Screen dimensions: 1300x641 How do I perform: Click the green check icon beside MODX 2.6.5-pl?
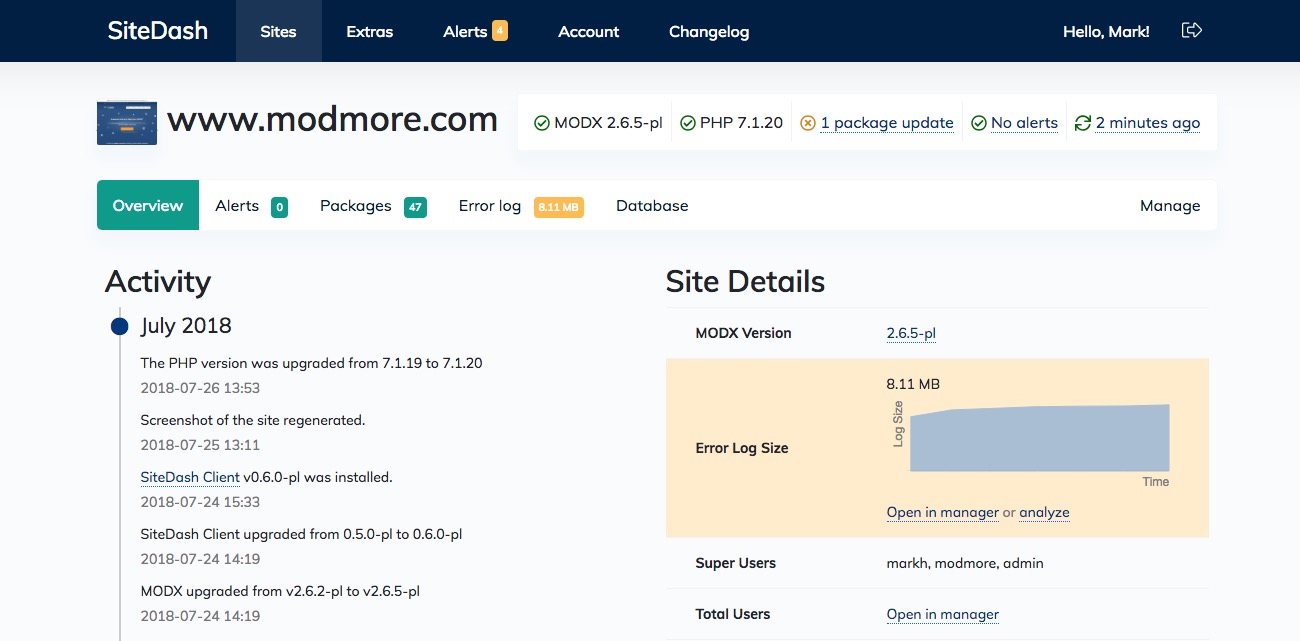(x=541, y=122)
